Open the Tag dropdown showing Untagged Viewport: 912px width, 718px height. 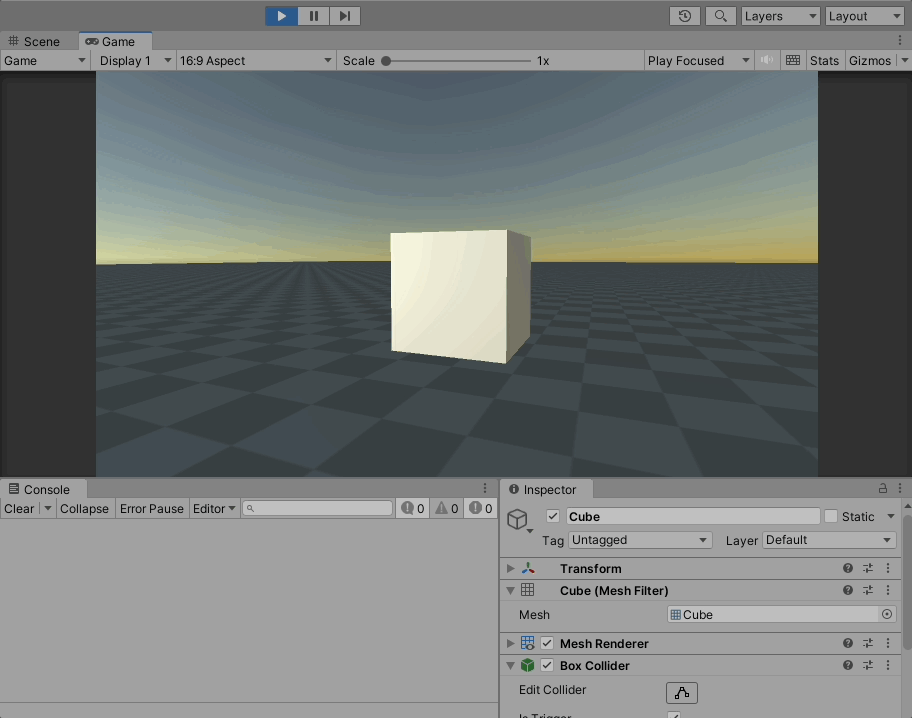[640, 540]
